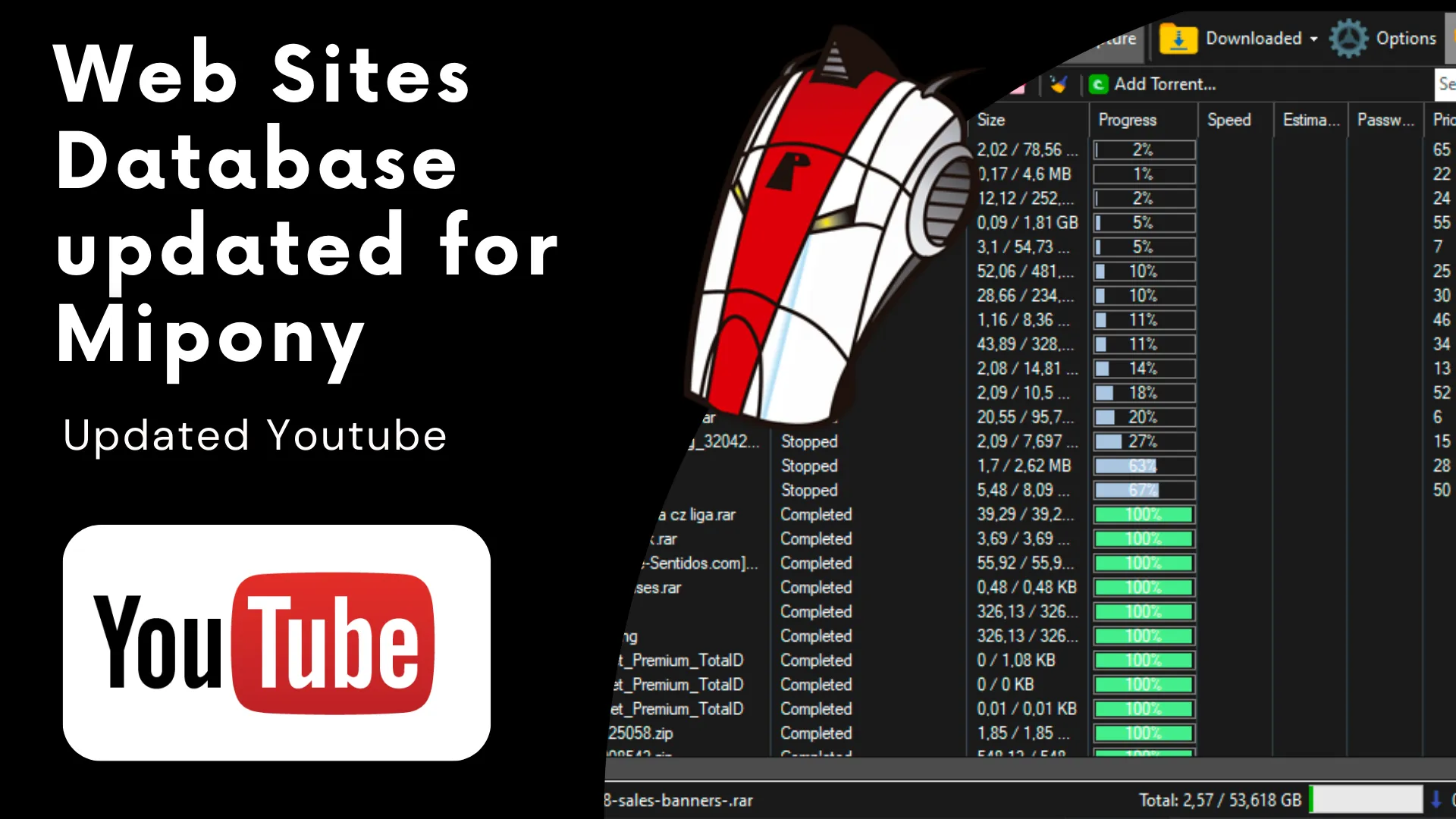
Task: Select size cell '5,48 / 8,09 ...'
Action: (1024, 490)
